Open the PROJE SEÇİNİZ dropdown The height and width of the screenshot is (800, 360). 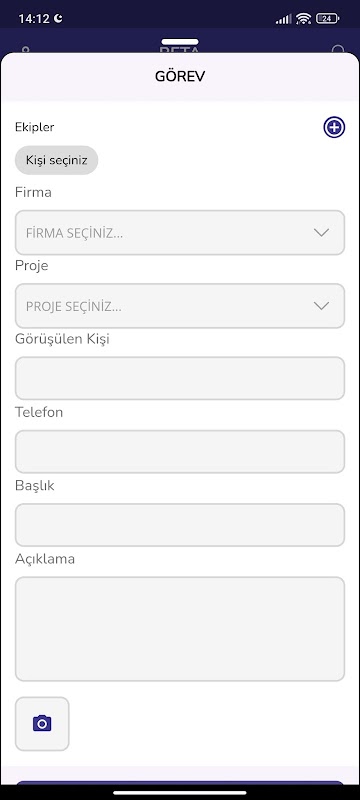click(180, 306)
